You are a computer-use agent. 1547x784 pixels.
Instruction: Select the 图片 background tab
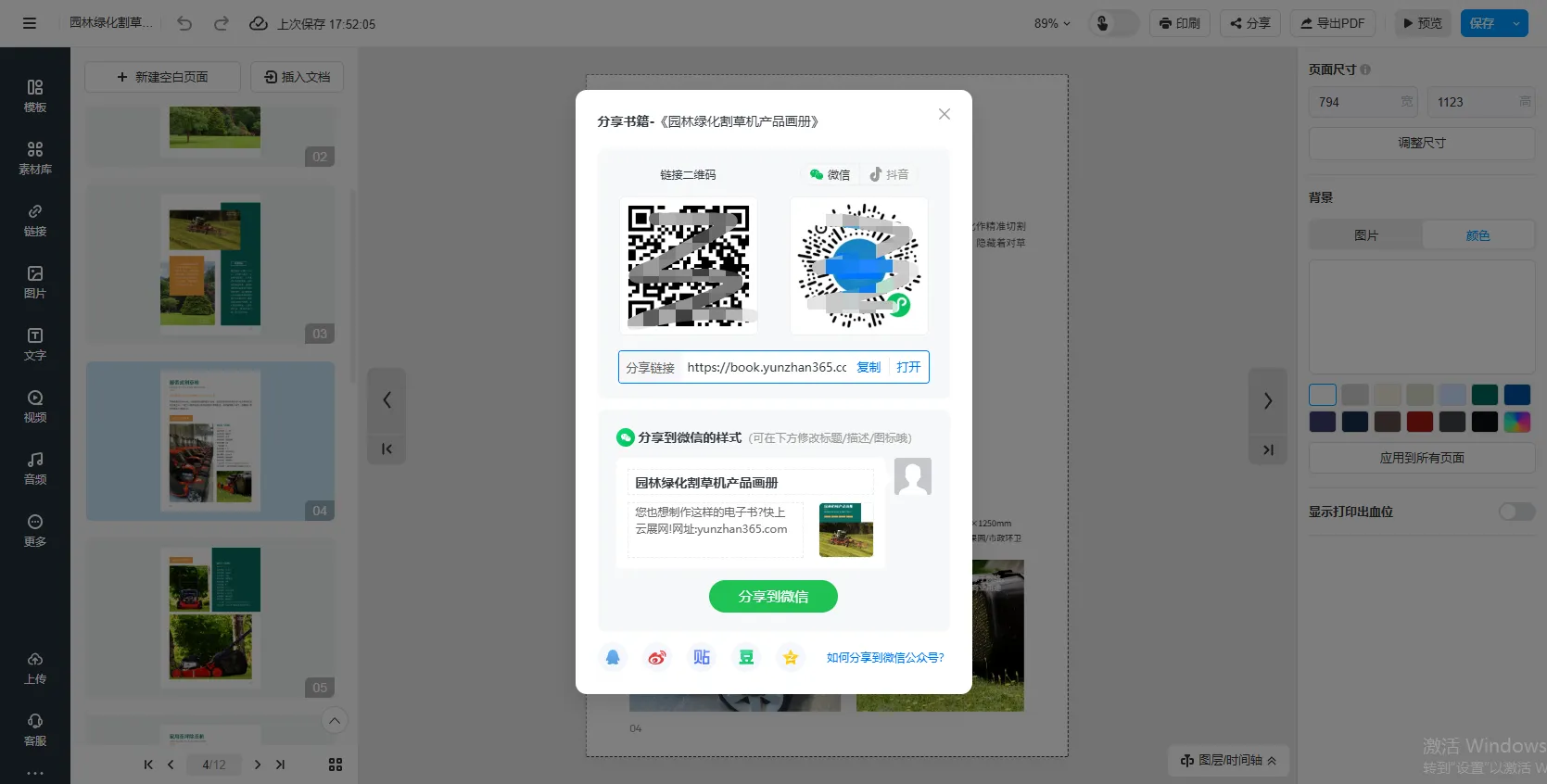pos(1365,235)
